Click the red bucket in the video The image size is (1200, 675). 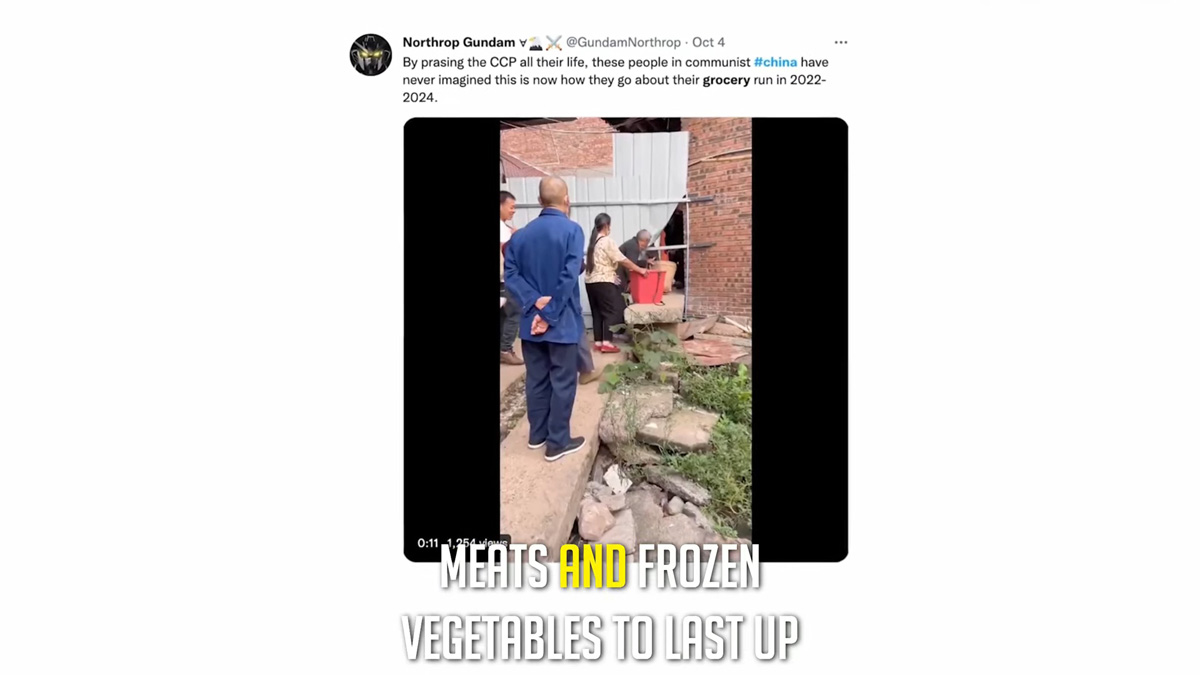click(647, 286)
